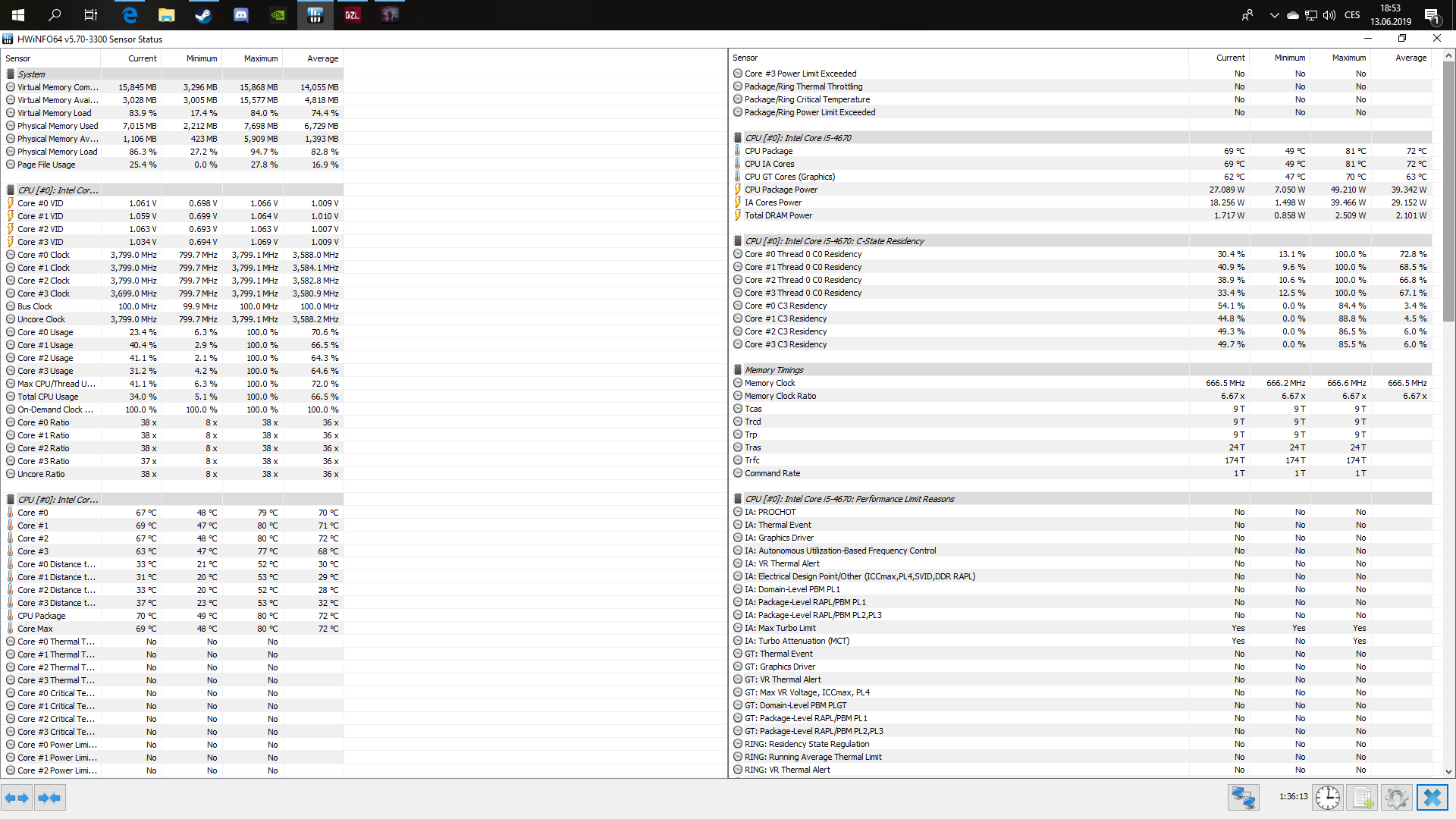The height and width of the screenshot is (819, 1456).
Task: Reset the clock timer icon
Action: click(x=1327, y=798)
